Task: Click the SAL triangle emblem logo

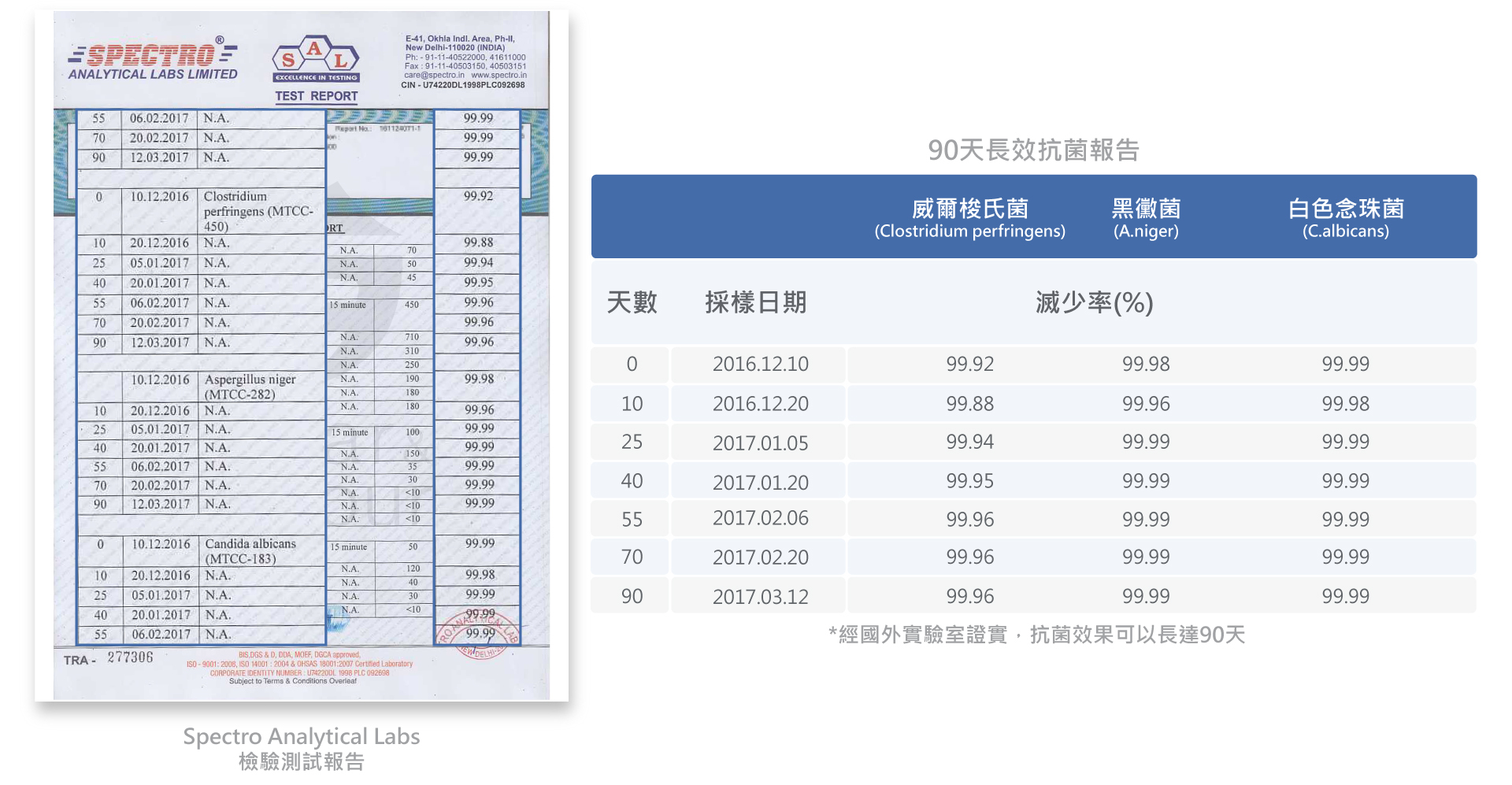Action: pyautogui.click(x=316, y=59)
